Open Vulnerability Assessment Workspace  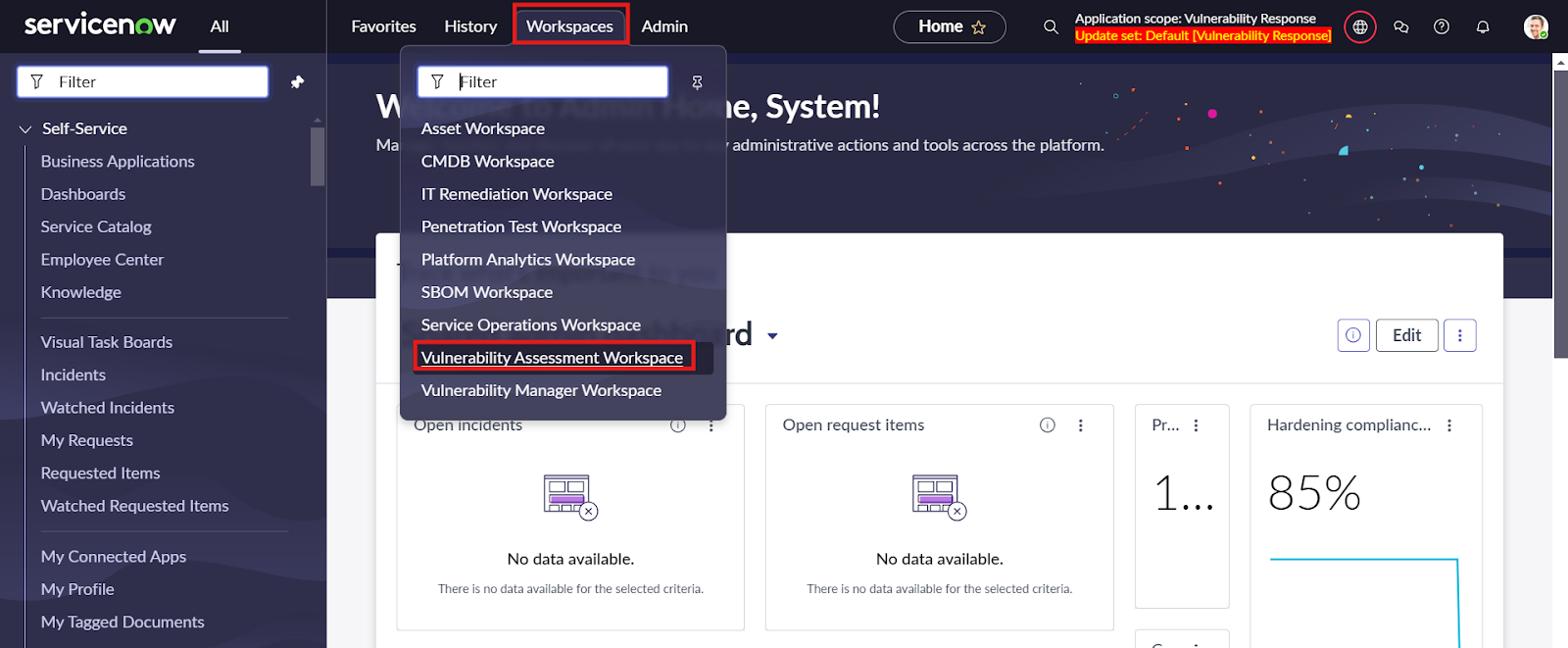coord(553,358)
